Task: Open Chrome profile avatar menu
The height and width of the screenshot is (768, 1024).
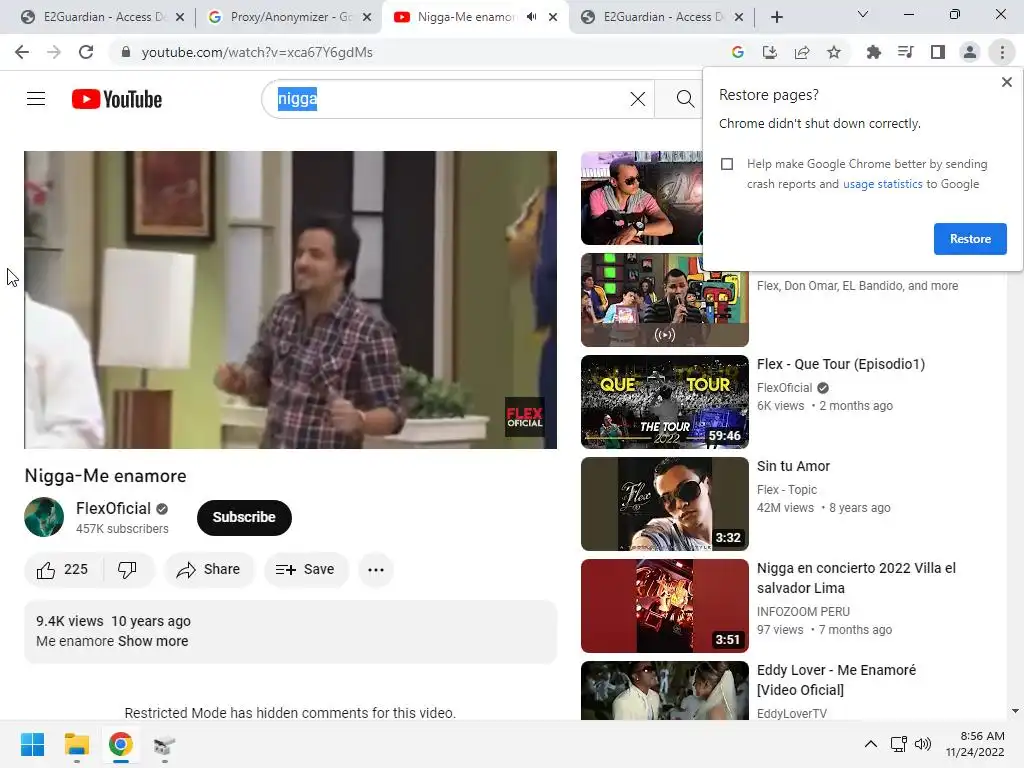Action: pos(969,52)
